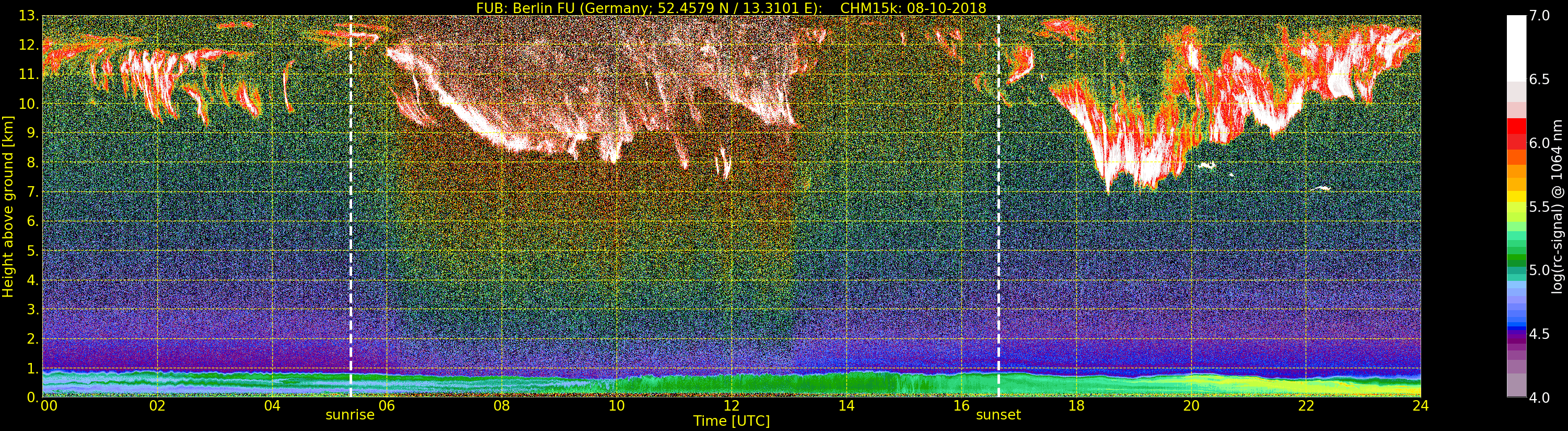
Task: Click height axis tick label "2."
Action: [x=32, y=338]
